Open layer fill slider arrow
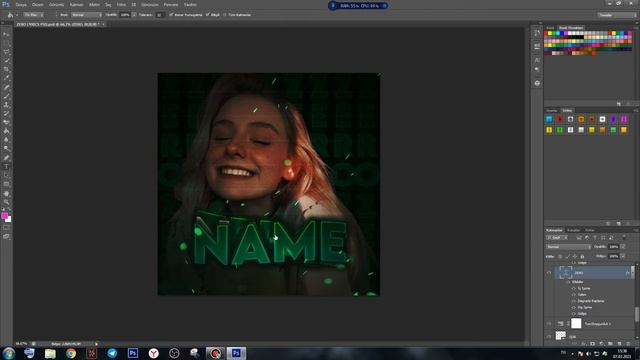The width and height of the screenshot is (640, 360). pos(623,256)
